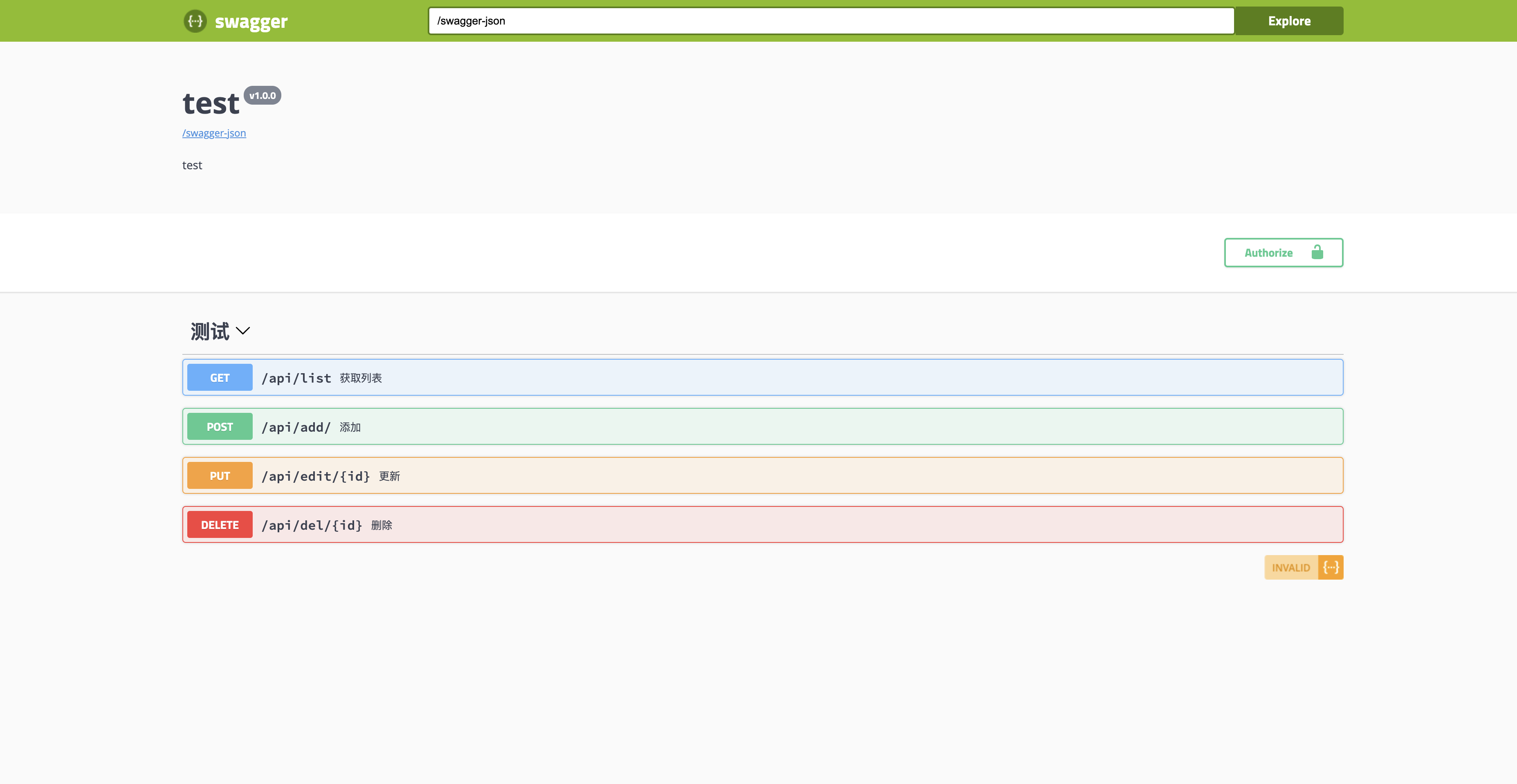Expand the DELETE /api/del/{id} endpoint
1517x784 pixels.
[763, 524]
